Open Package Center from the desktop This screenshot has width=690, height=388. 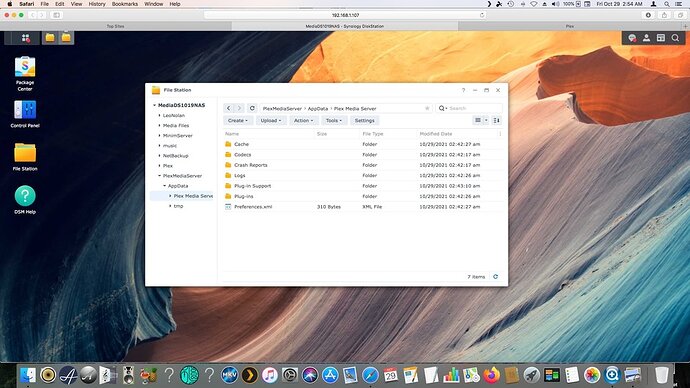pyautogui.click(x=25, y=73)
